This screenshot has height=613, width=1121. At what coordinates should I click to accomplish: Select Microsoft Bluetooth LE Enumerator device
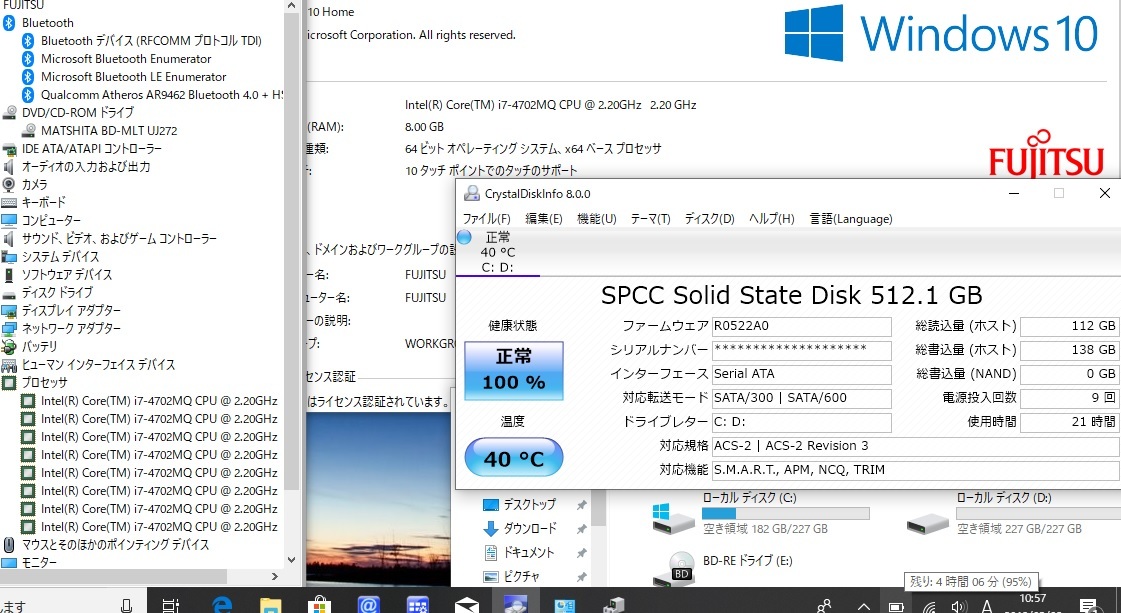(x=133, y=77)
